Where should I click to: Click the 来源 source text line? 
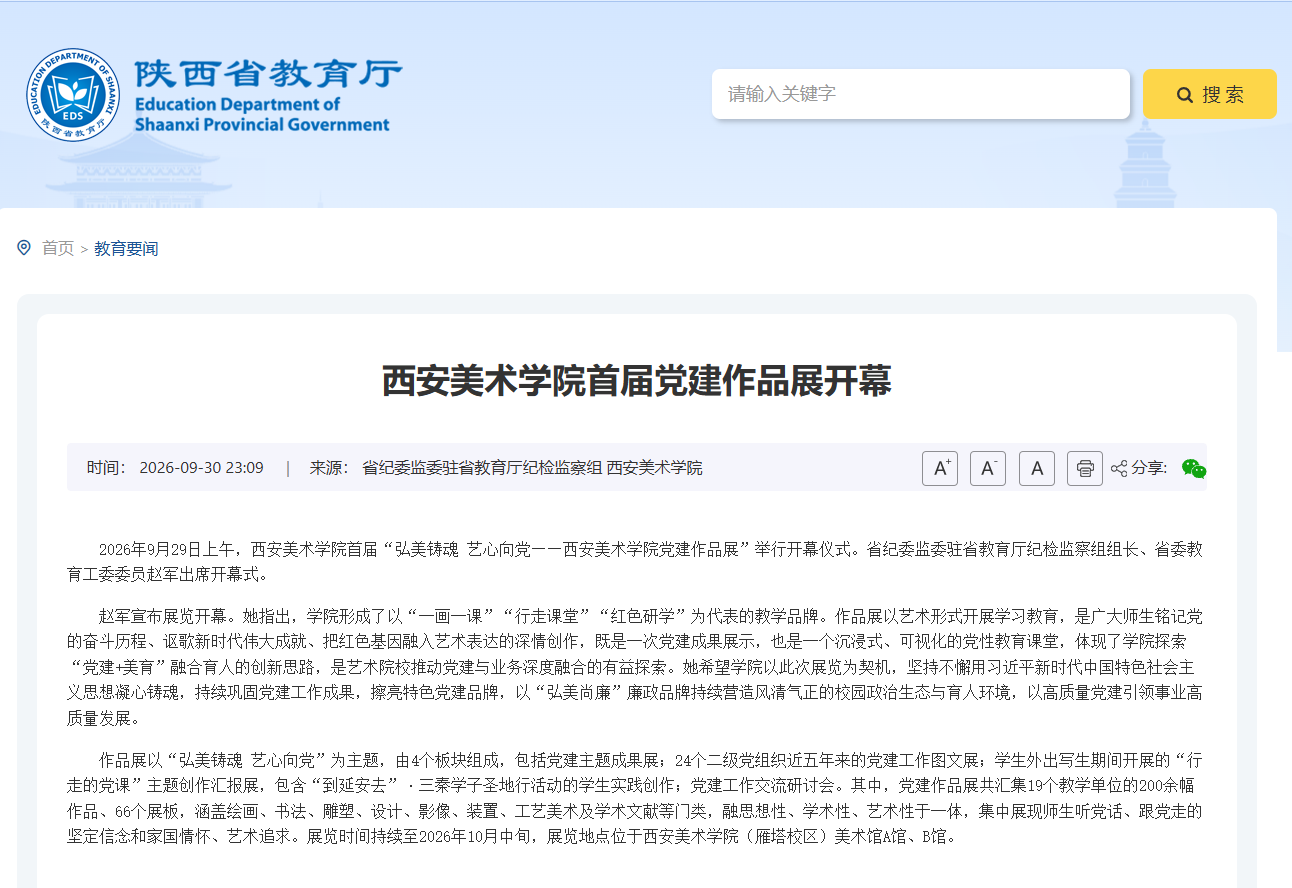[x=506, y=468]
